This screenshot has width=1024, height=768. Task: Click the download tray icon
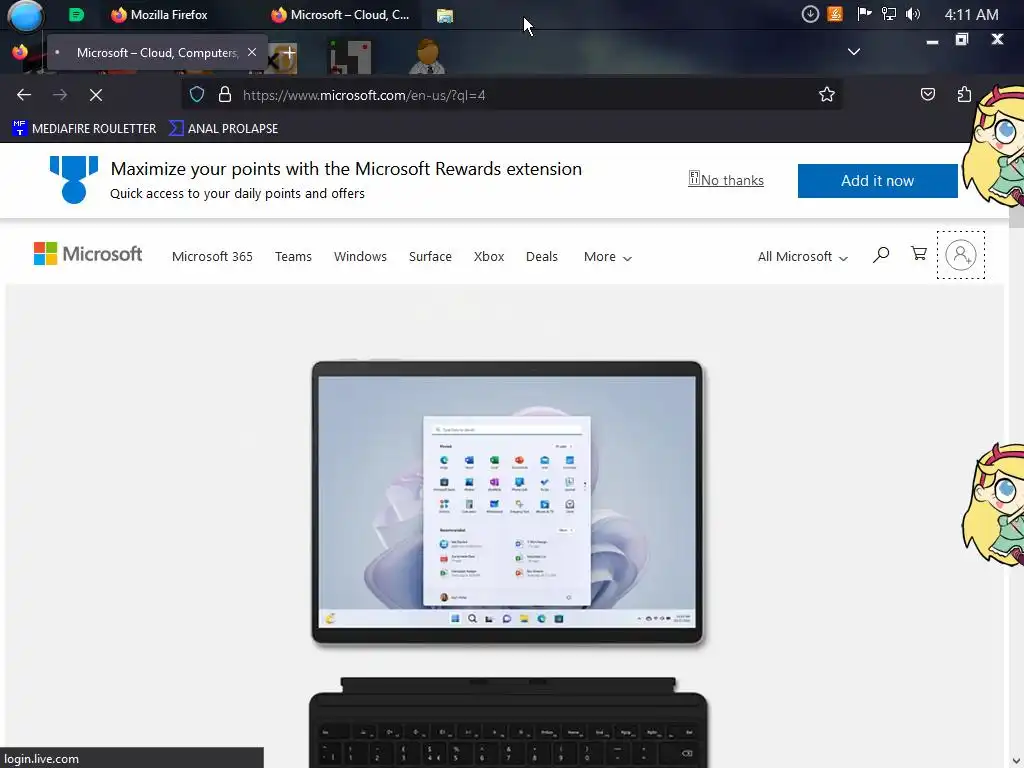pyautogui.click(x=810, y=14)
